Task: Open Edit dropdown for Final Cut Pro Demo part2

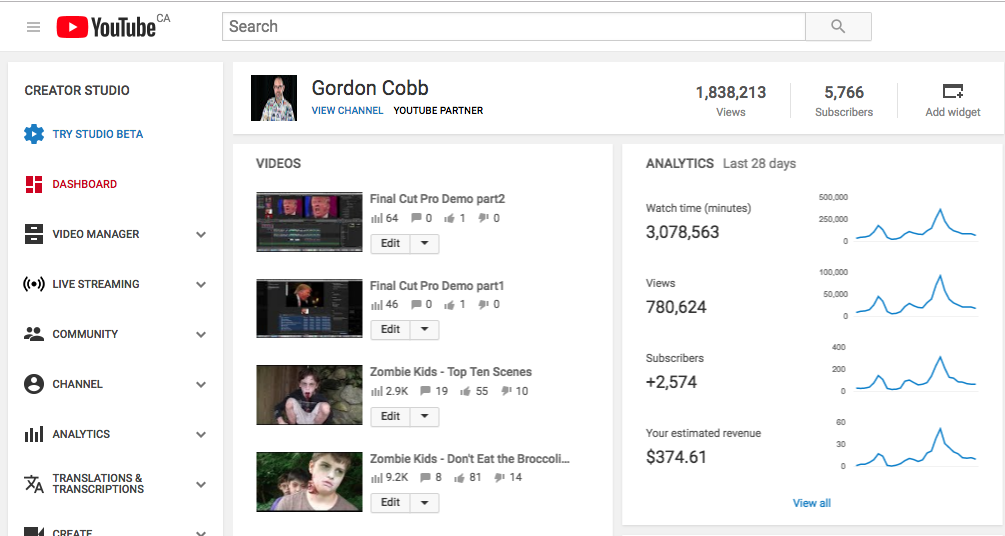Action: point(424,244)
